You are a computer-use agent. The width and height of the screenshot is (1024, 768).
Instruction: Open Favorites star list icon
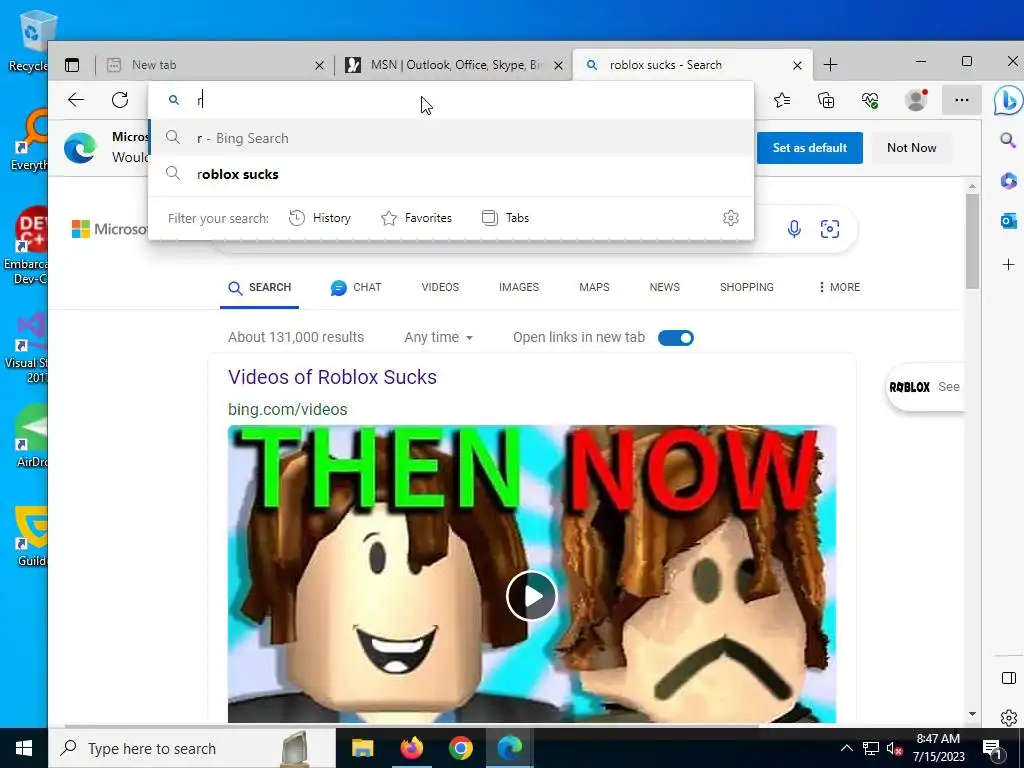(782, 100)
